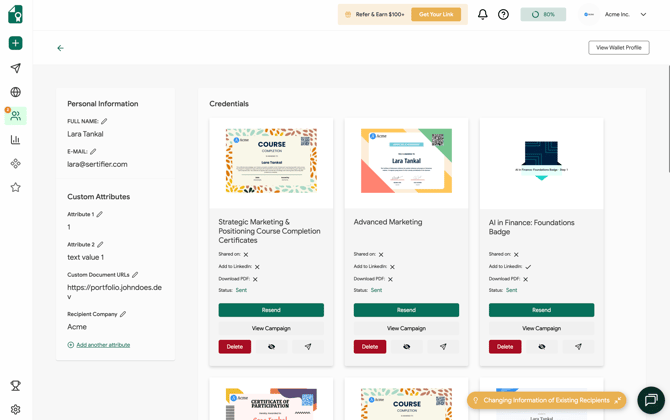
Task: Click View Wallet Profile button
Action: click(619, 47)
